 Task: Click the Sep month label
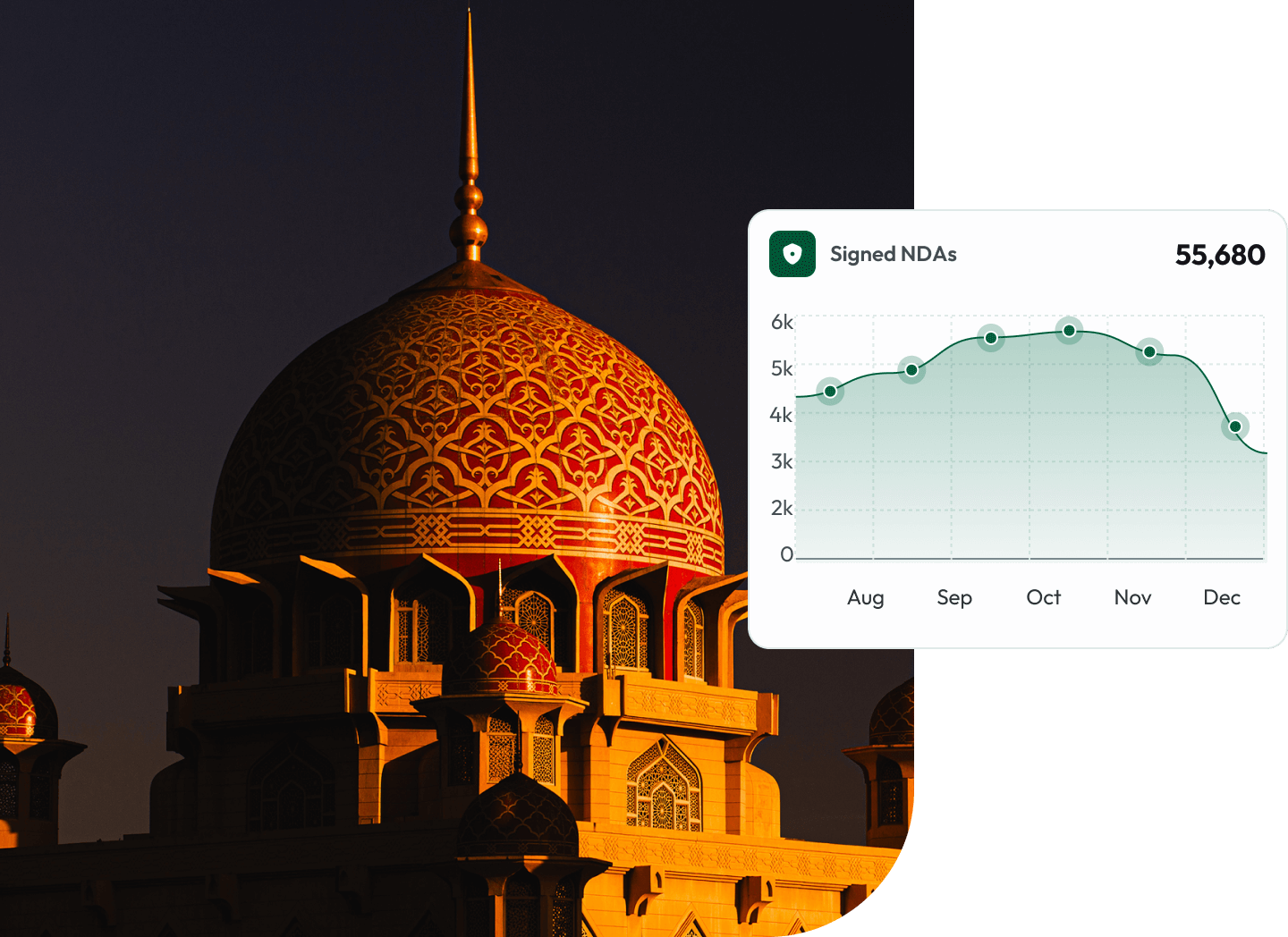pyautogui.click(x=954, y=597)
